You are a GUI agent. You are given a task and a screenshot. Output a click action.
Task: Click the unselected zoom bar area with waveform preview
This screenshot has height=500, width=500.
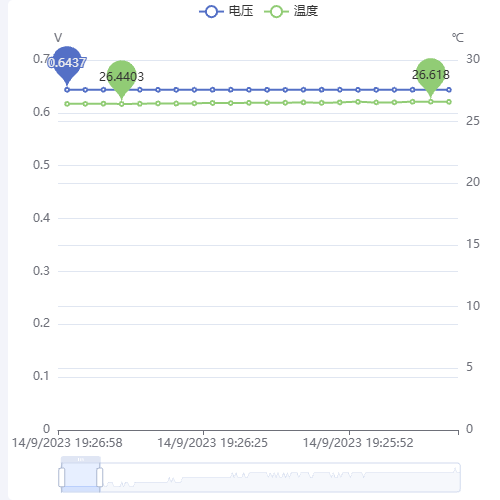coord(280,477)
